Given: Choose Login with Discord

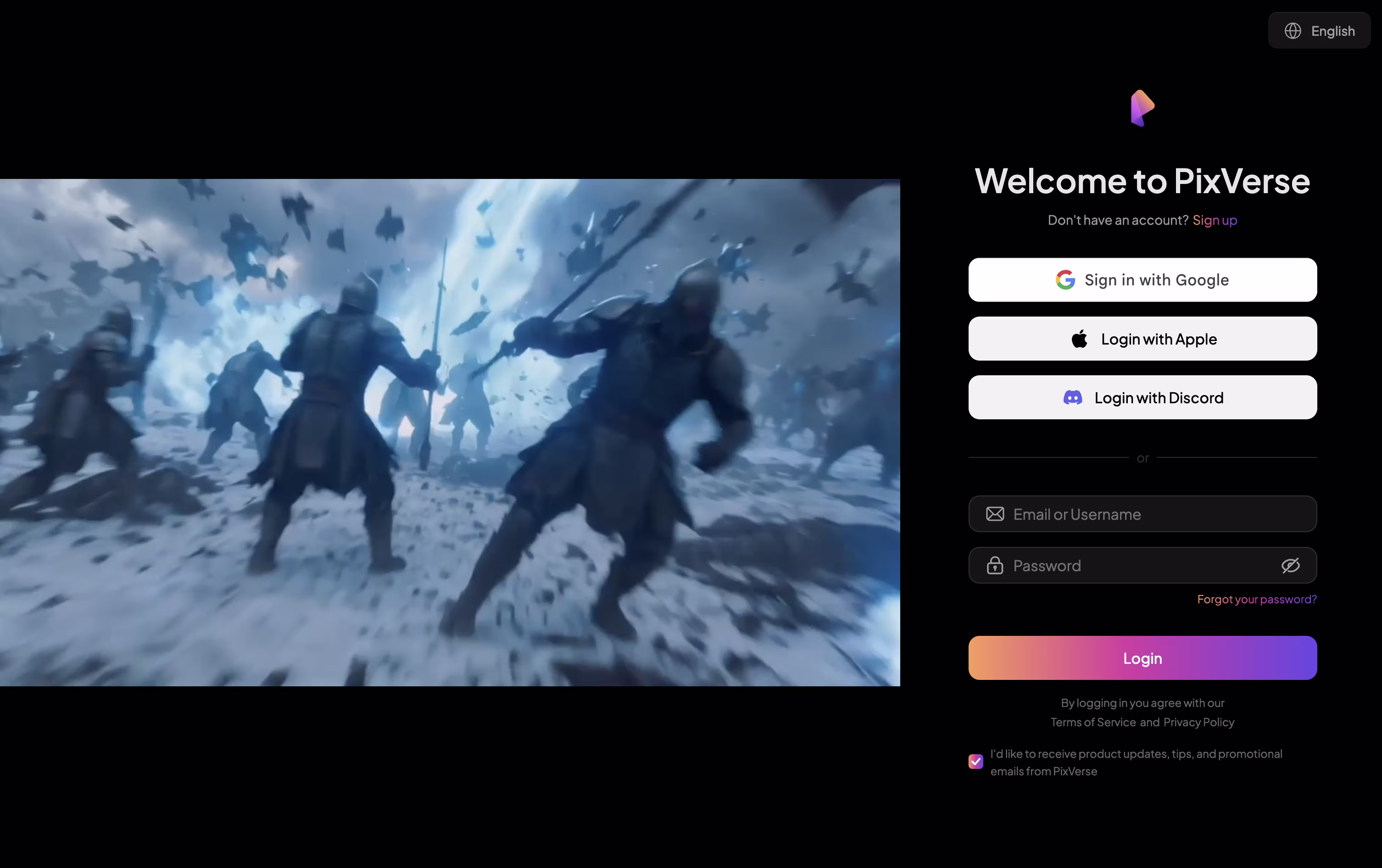Looking at the screenshot, I should pyautogui.click(x=1142, y=398).
